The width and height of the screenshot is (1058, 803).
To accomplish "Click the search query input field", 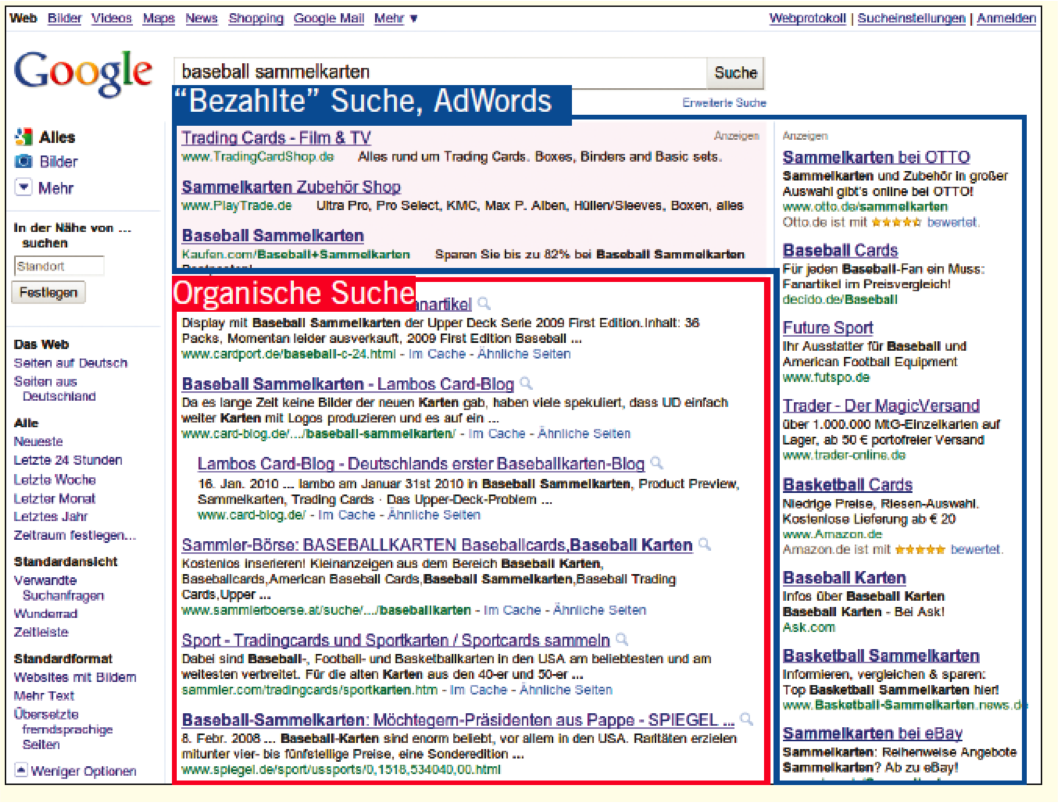I will pos(441,72).
